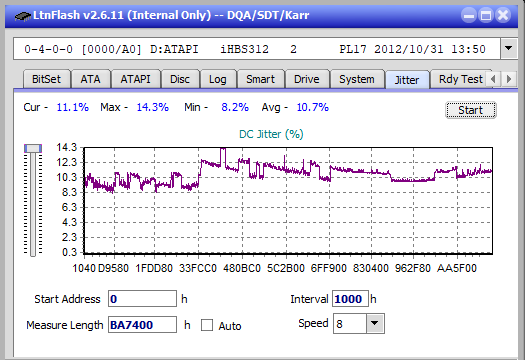The width and height of the screenshot is (525, 360).
Task: Open the Smart tab
Action: (260, 79)
